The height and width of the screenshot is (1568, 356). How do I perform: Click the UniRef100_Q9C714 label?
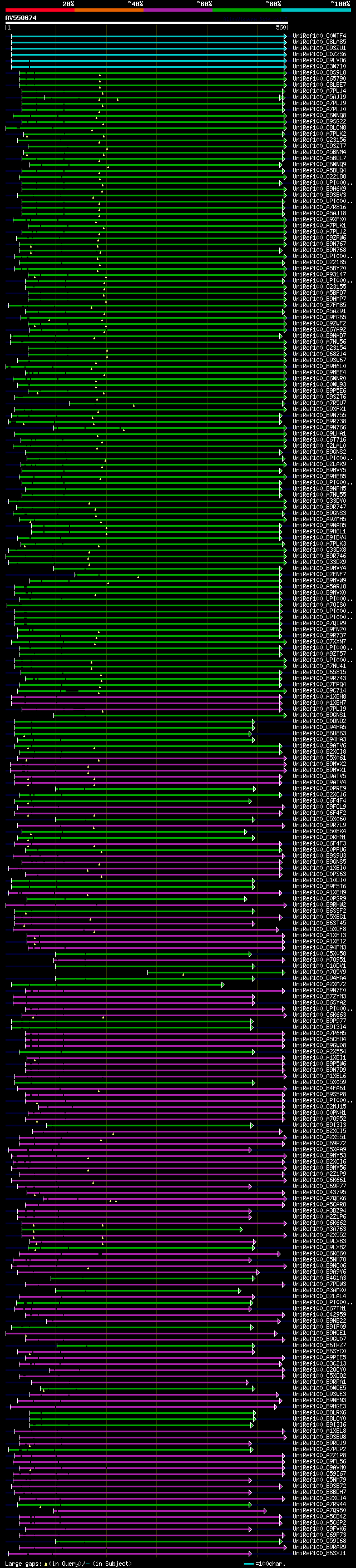tap(319, 691)
